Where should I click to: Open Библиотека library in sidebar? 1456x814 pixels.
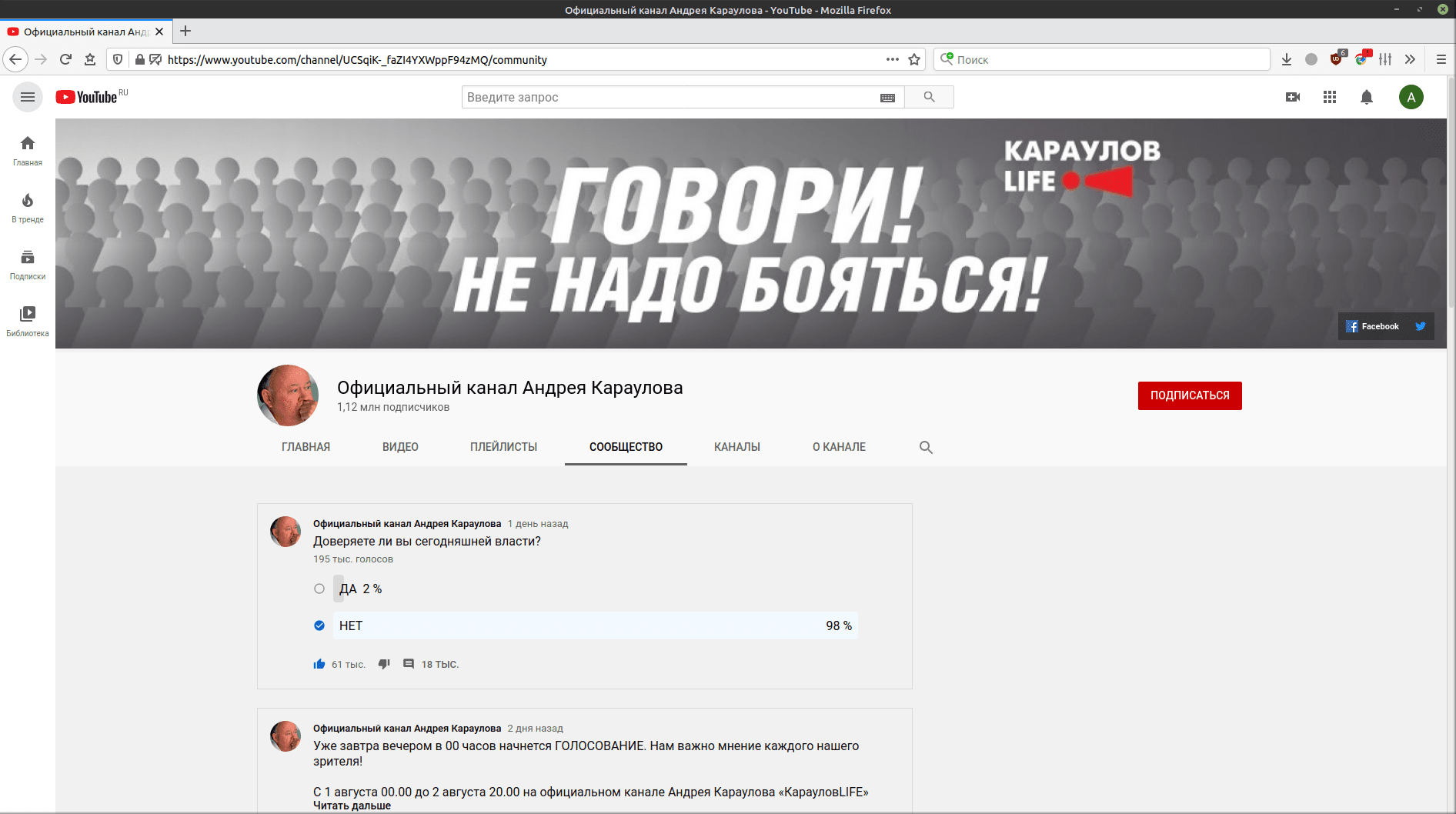tap(28, 322)
